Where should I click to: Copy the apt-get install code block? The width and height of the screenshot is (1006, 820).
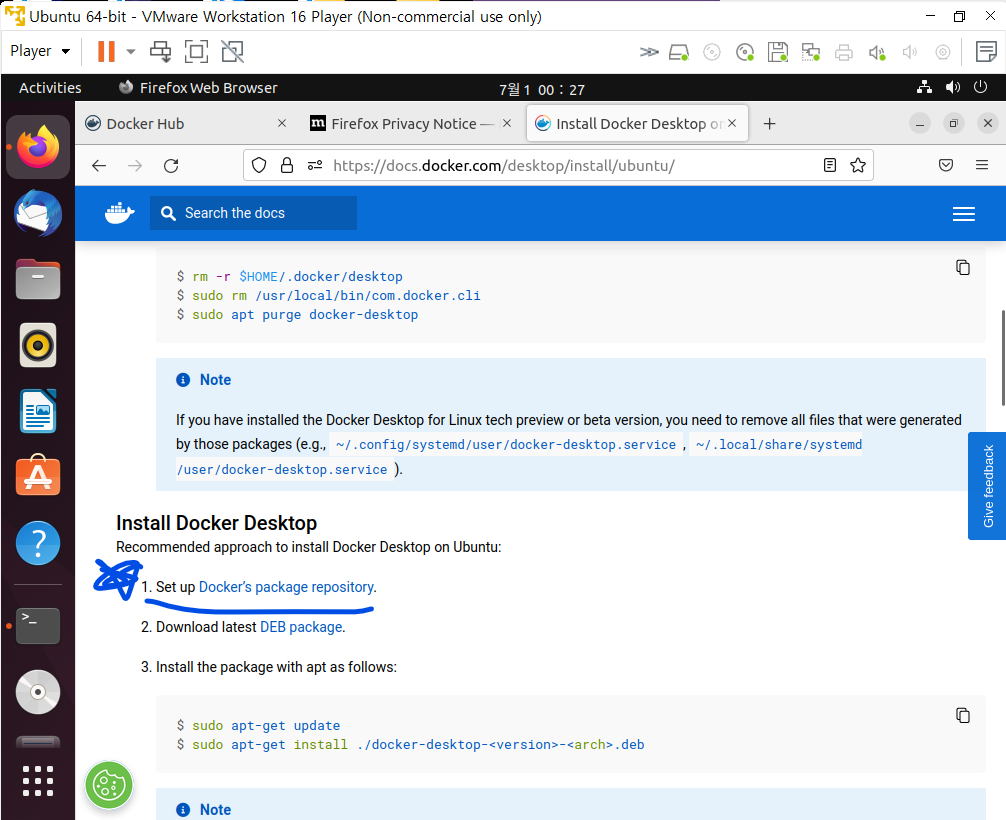click(x=962, y=715)
